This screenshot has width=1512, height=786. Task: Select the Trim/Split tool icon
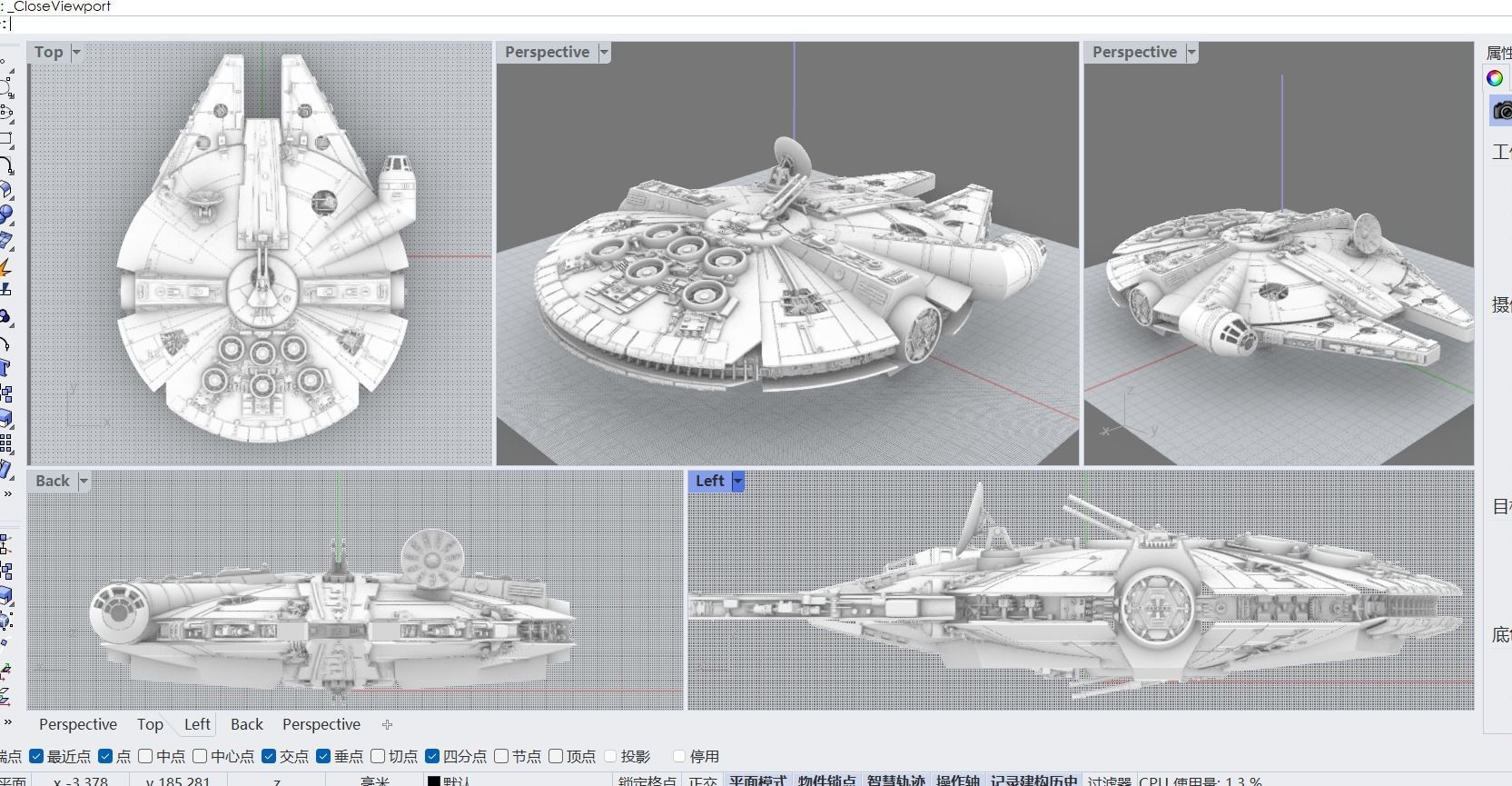click(x=5, y=290)
